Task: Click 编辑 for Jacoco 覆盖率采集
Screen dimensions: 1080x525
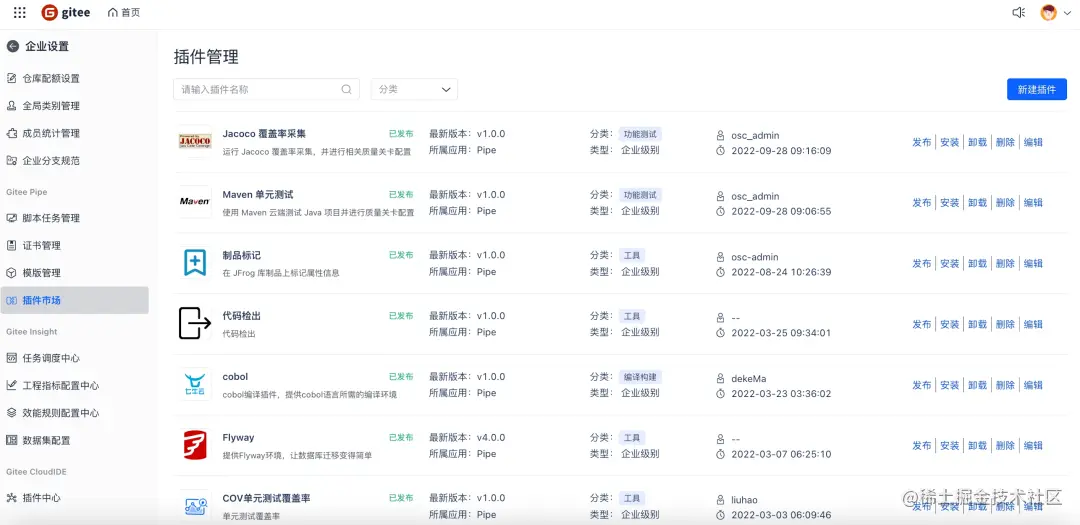Action: coord(1033,142)
